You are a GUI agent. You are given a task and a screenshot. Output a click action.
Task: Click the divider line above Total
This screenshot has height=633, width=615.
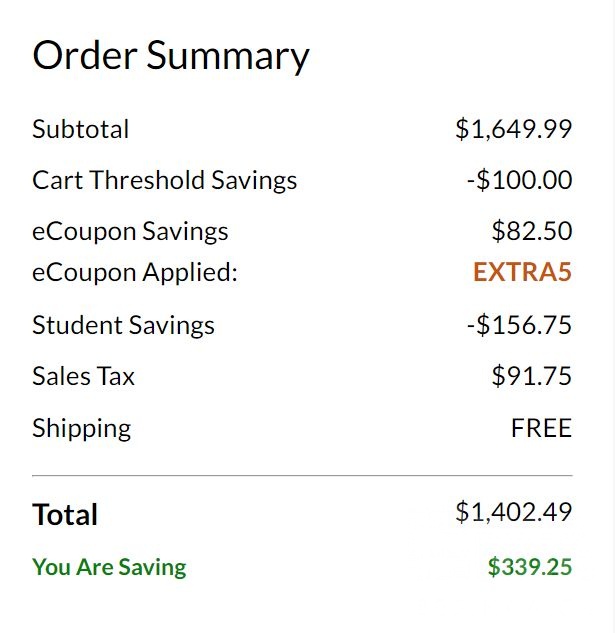point(302,476)
